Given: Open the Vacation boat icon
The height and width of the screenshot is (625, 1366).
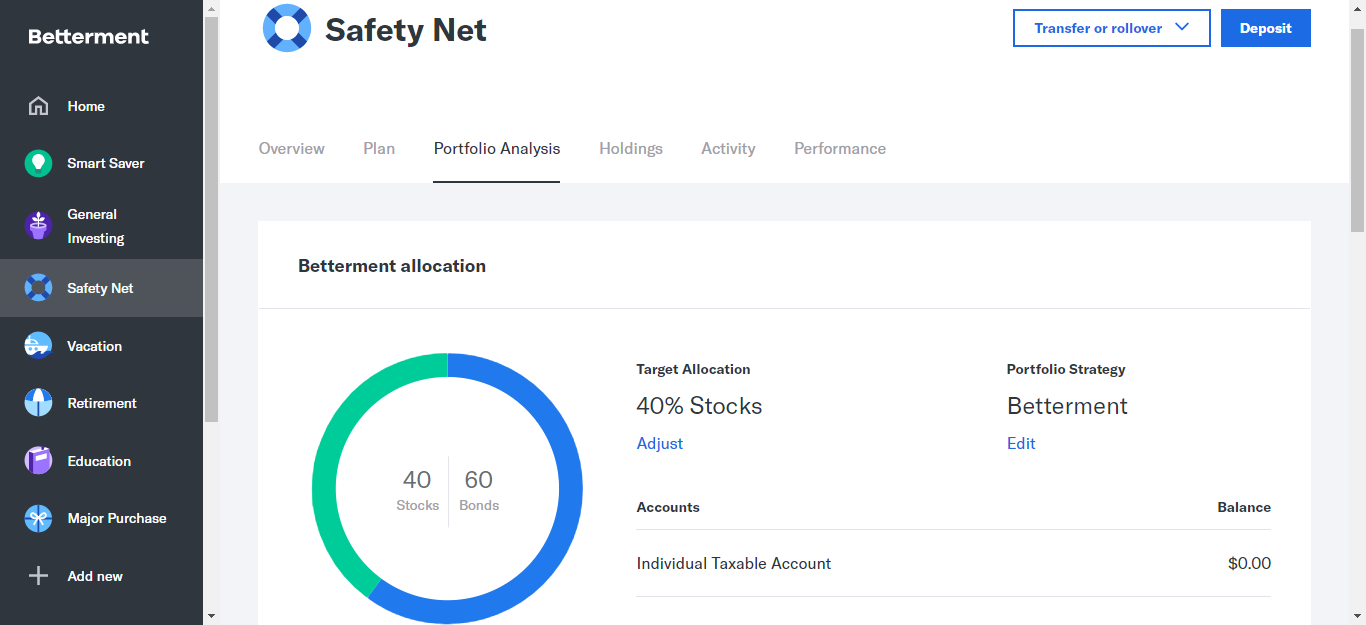Looking at the screenshot, I should pyautogui.click(x=38, y=346).
